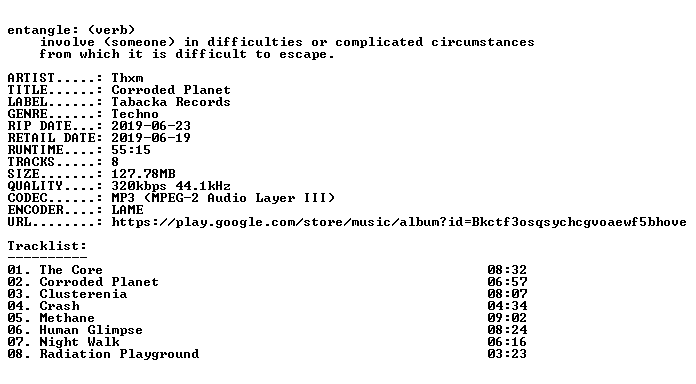Click the 320kbps 44.1kHz quality value
The height and width of the screenshot is (384, 696).
171,186
